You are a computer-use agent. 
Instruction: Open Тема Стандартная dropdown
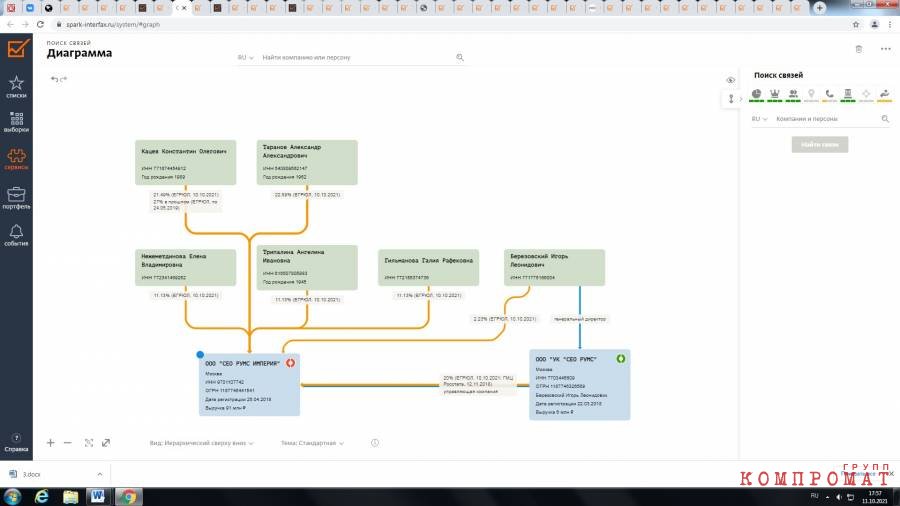click(x=312, y=443)
